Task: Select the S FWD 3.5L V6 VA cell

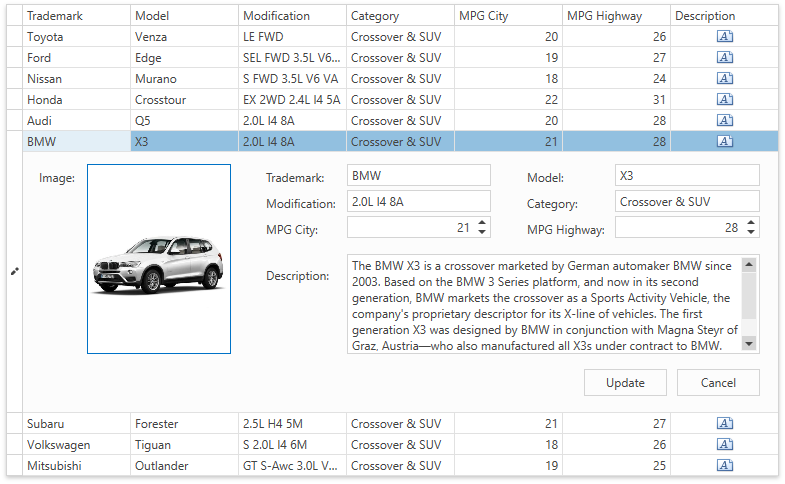Action: click(292, 79)
